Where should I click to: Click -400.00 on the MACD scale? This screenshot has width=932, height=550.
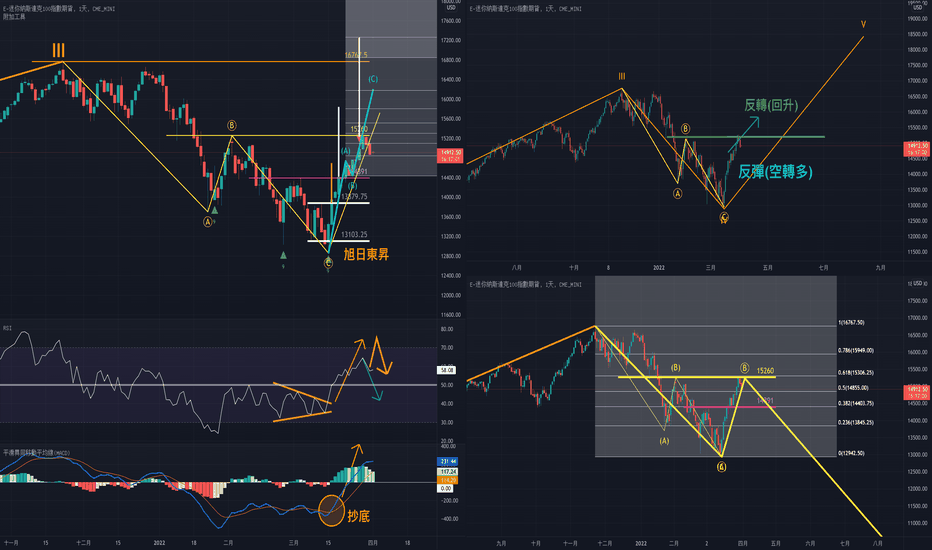449,519
